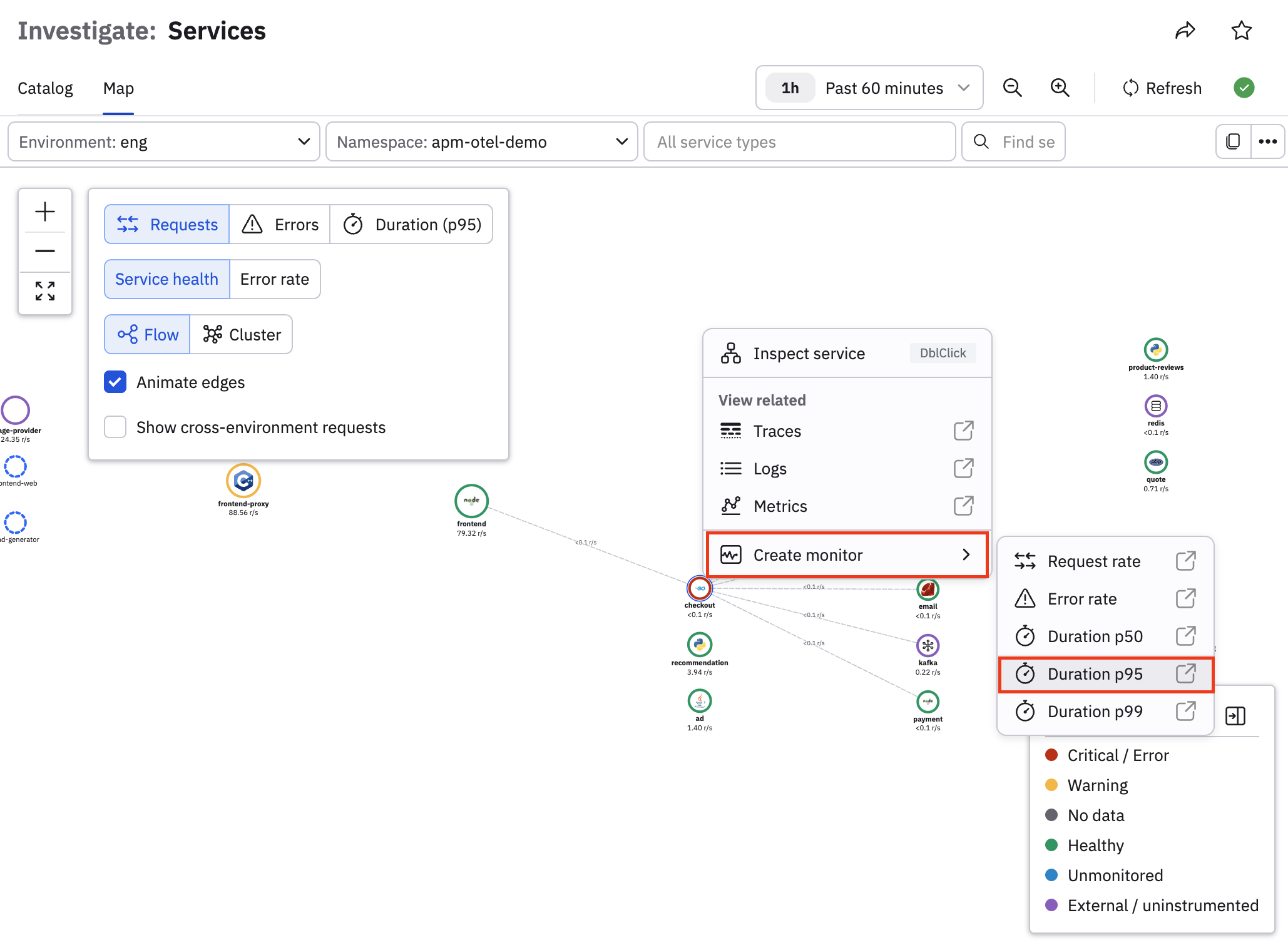Click the Warning legend yellow dot
1288x945 pixels.
1051,784
